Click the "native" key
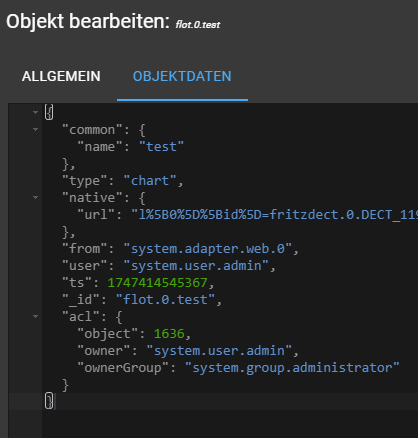 click(92, 198)
